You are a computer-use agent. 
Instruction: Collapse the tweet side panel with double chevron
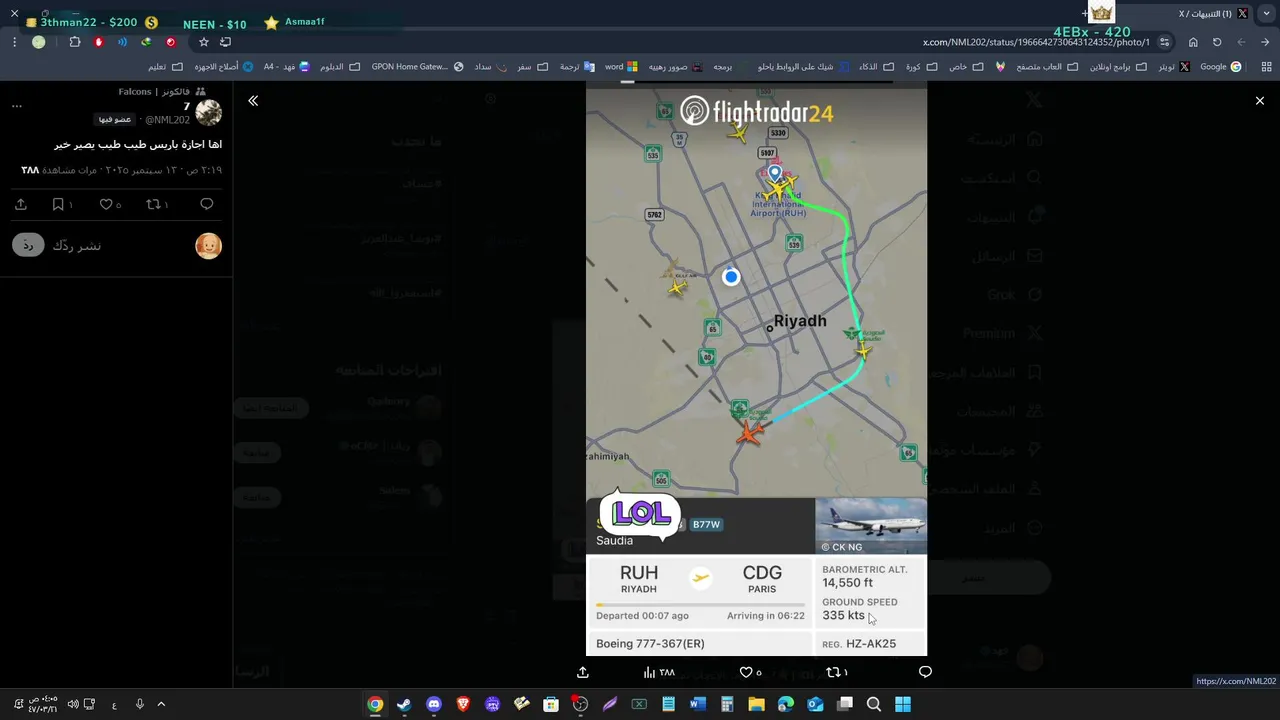tap(253, 101)
